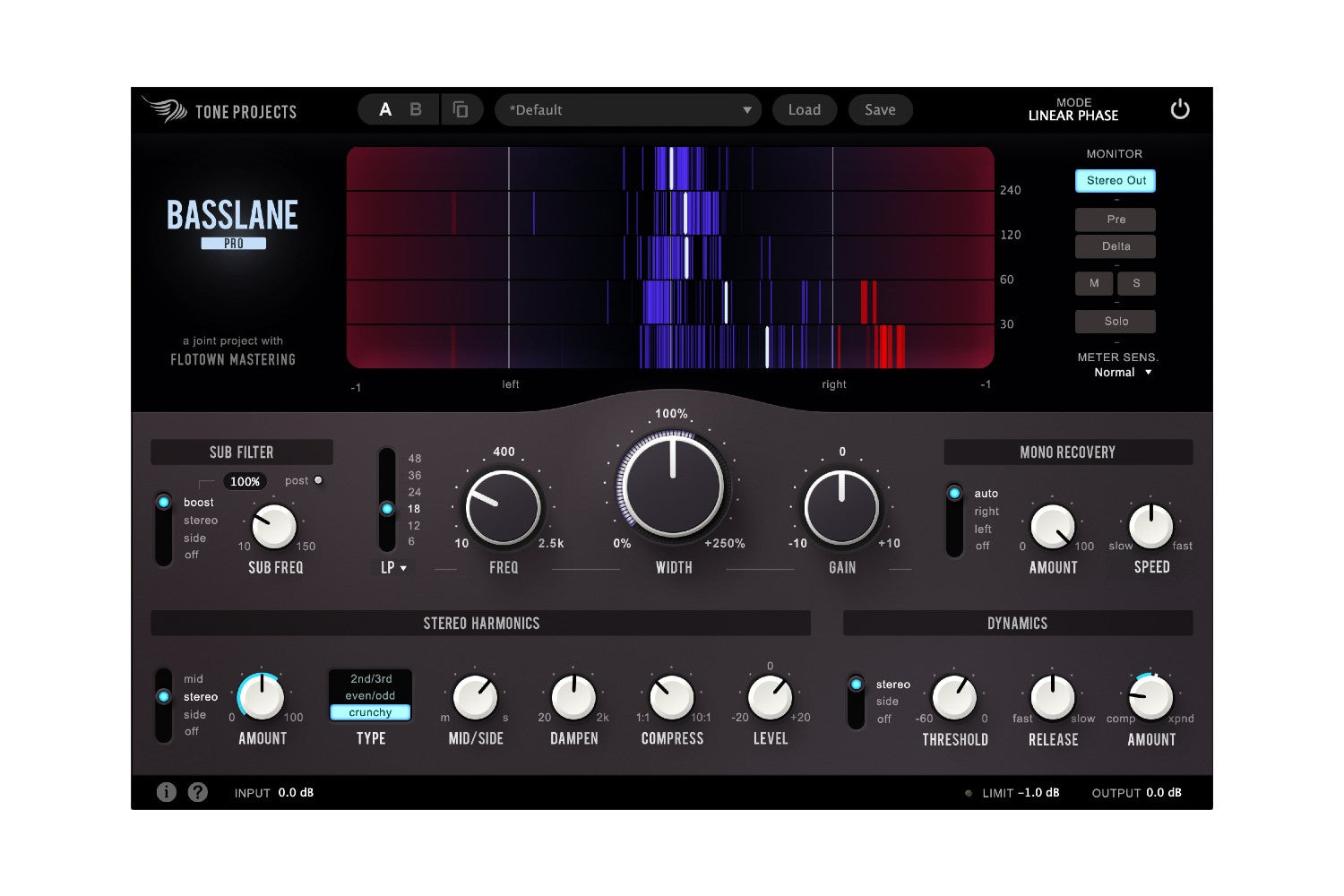Click the Tone Projects logo
This screenshot has width=1344, height=896.
click(x=220, y=110)
